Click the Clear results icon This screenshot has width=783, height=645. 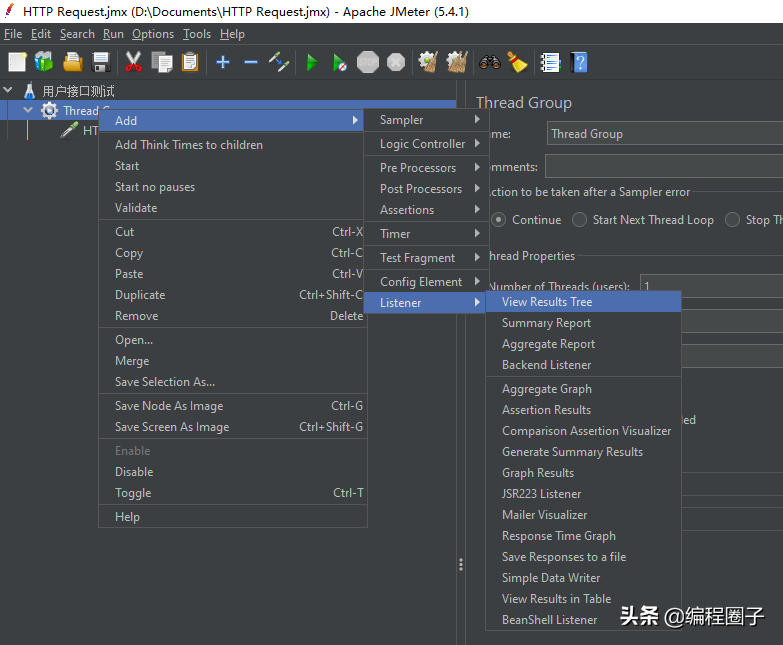coord(428,62)
